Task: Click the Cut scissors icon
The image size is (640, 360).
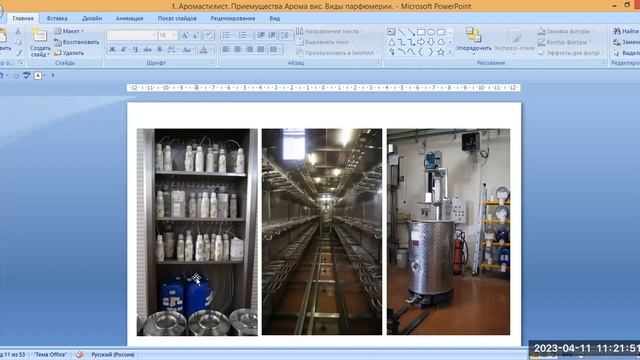Action: coord(18,32)
